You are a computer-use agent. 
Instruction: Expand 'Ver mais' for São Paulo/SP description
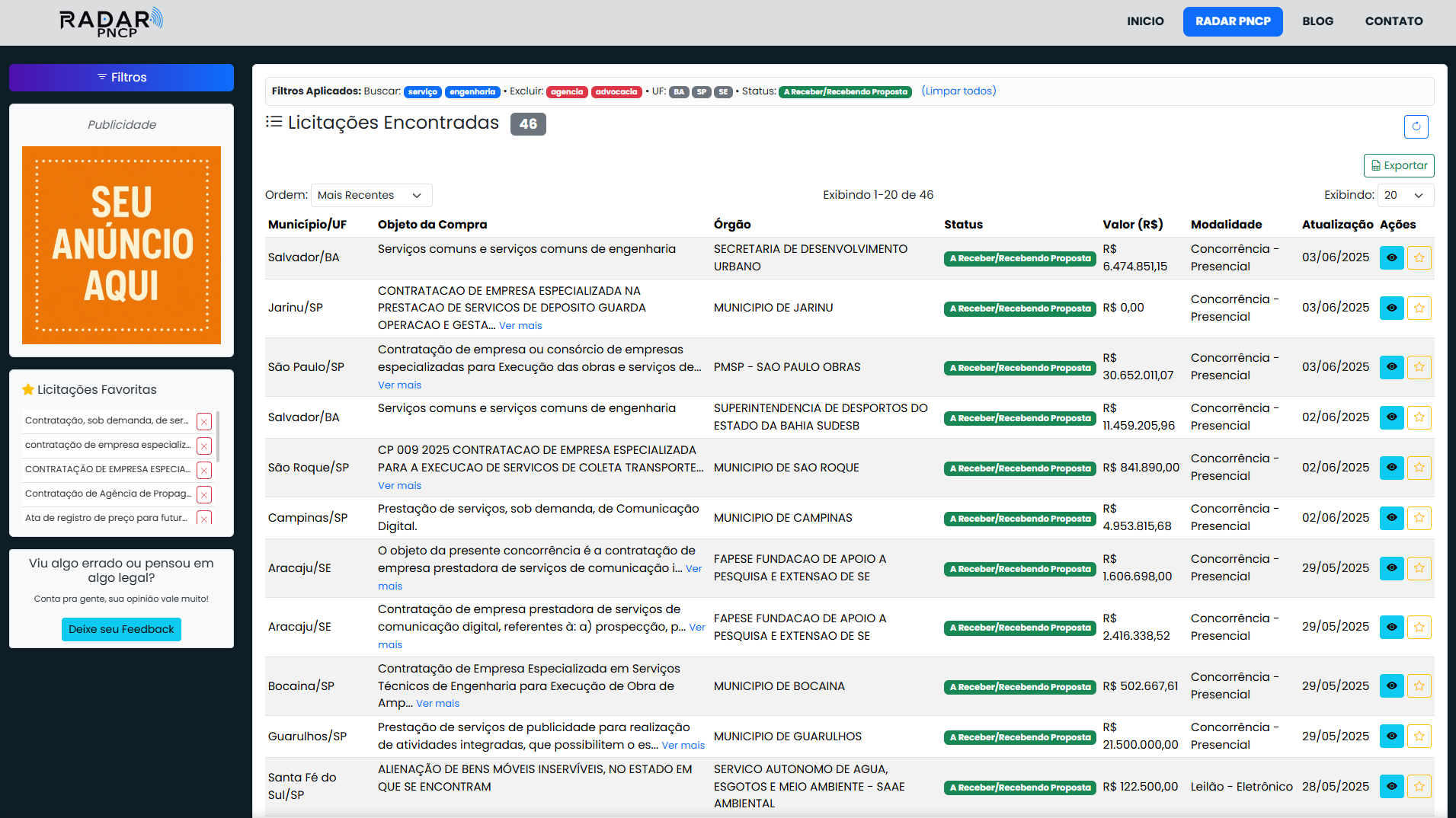[399, 385]
